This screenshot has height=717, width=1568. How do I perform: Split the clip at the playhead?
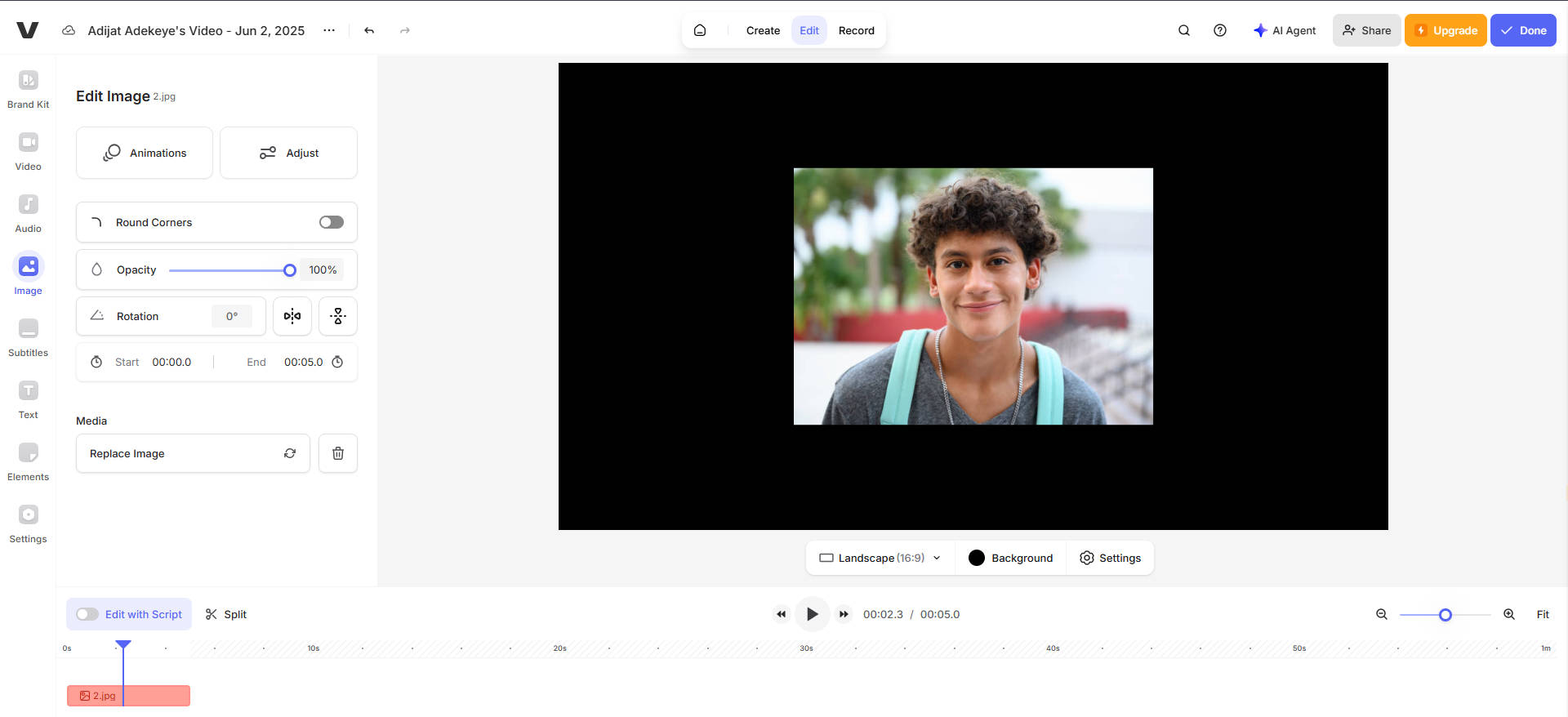(226, 614)
